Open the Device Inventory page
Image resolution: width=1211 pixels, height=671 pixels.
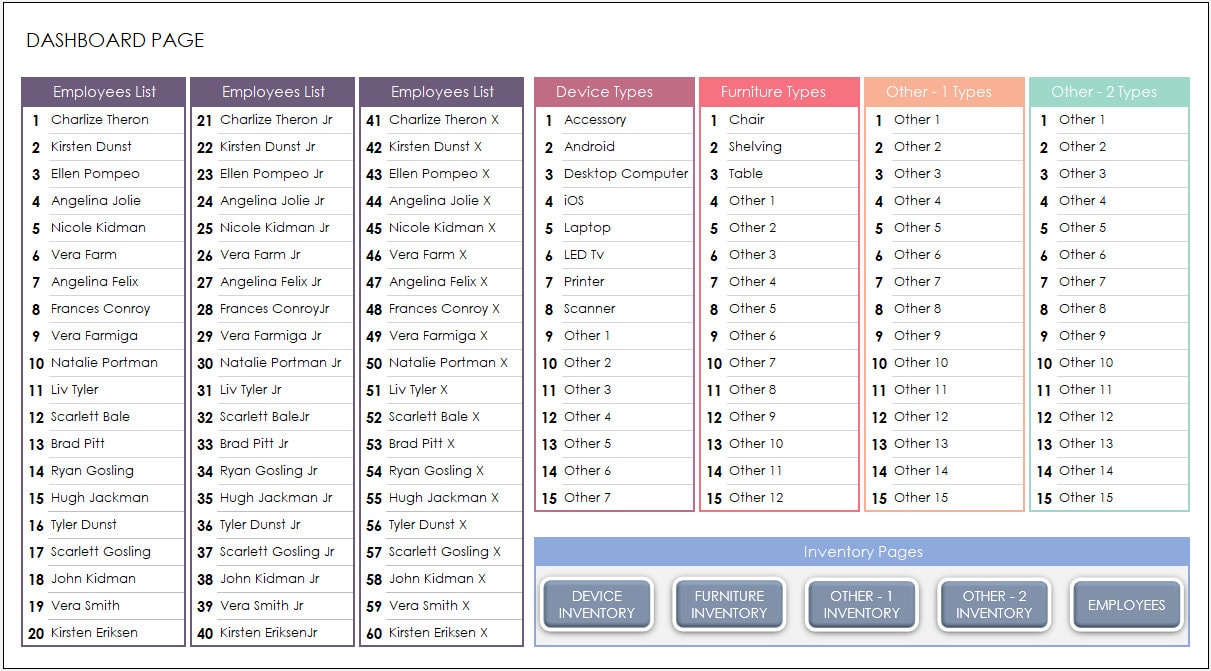coord(596,603)
